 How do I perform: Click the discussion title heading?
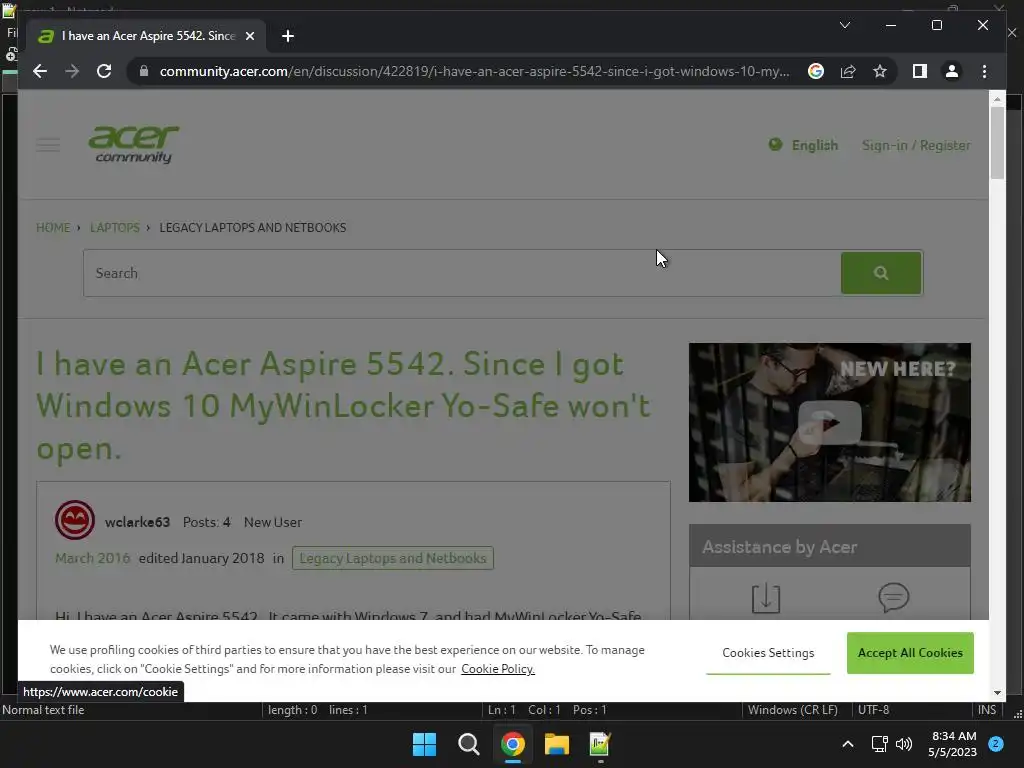(x=343, y=406)
